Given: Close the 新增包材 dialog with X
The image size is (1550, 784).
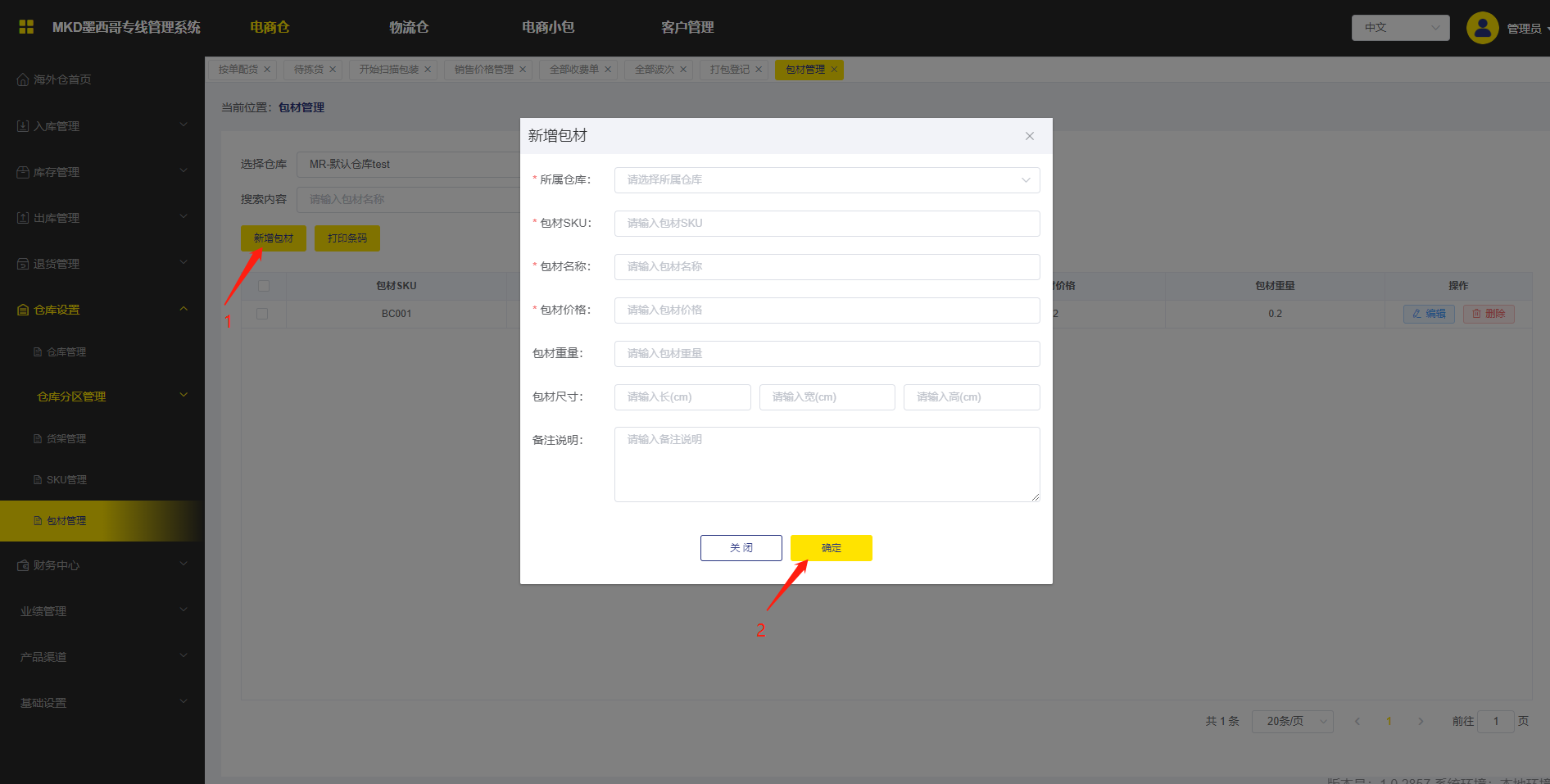Looking at the screenshot, I should [1029, 136].
